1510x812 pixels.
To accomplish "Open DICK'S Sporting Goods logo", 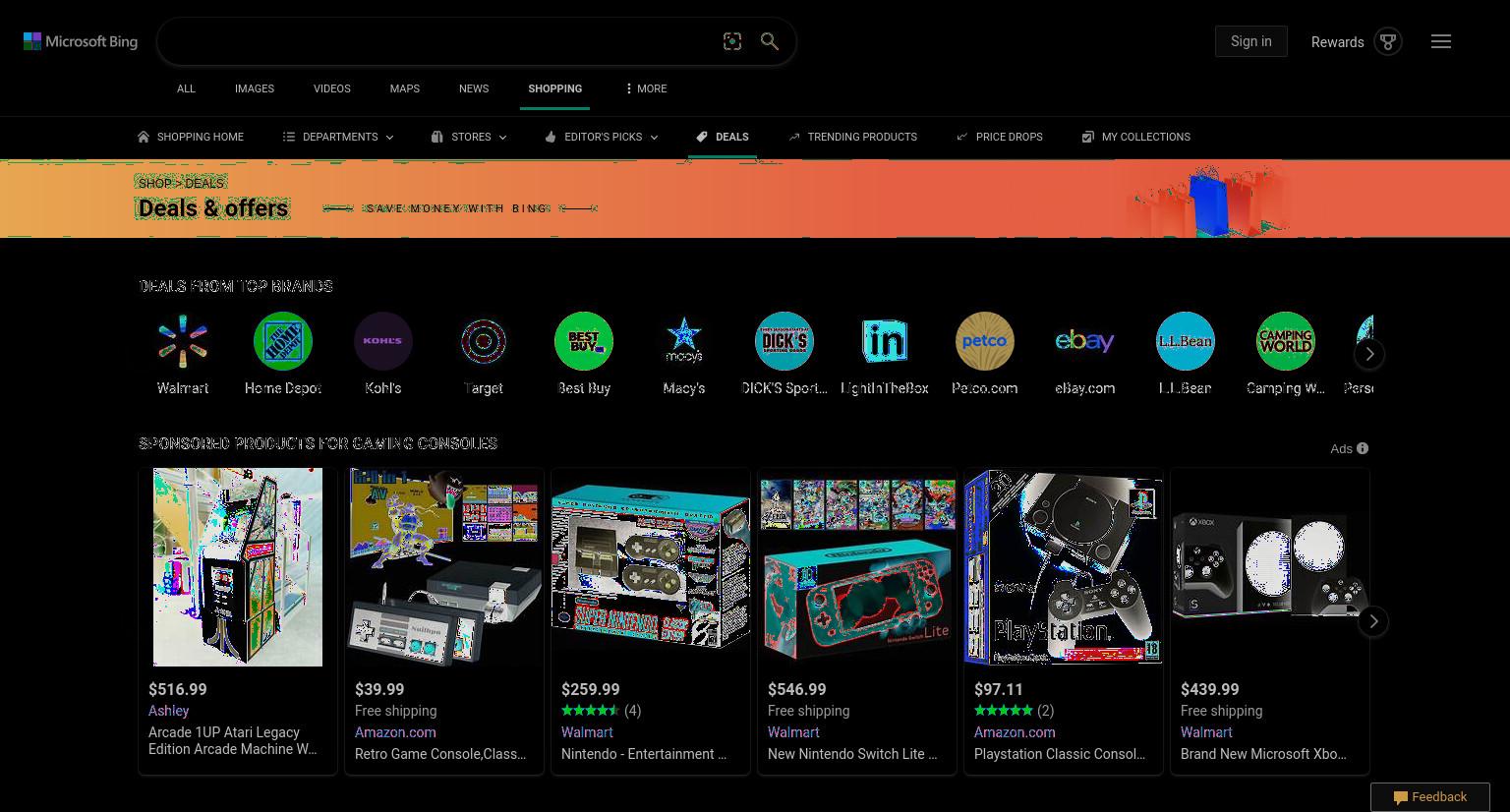I will (x=784, y=341).
